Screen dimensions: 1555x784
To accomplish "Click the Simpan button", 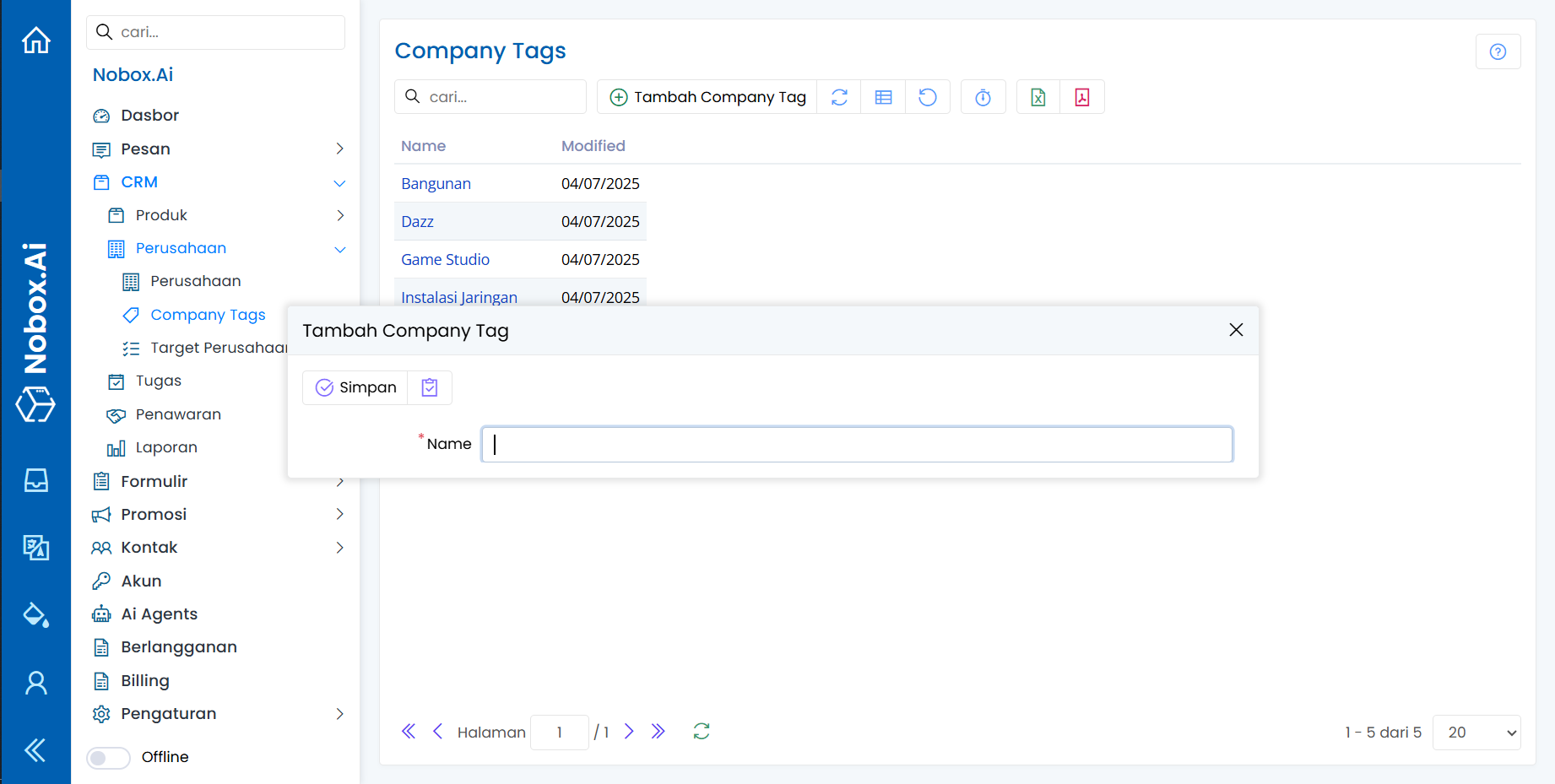I will click(355, 387).
